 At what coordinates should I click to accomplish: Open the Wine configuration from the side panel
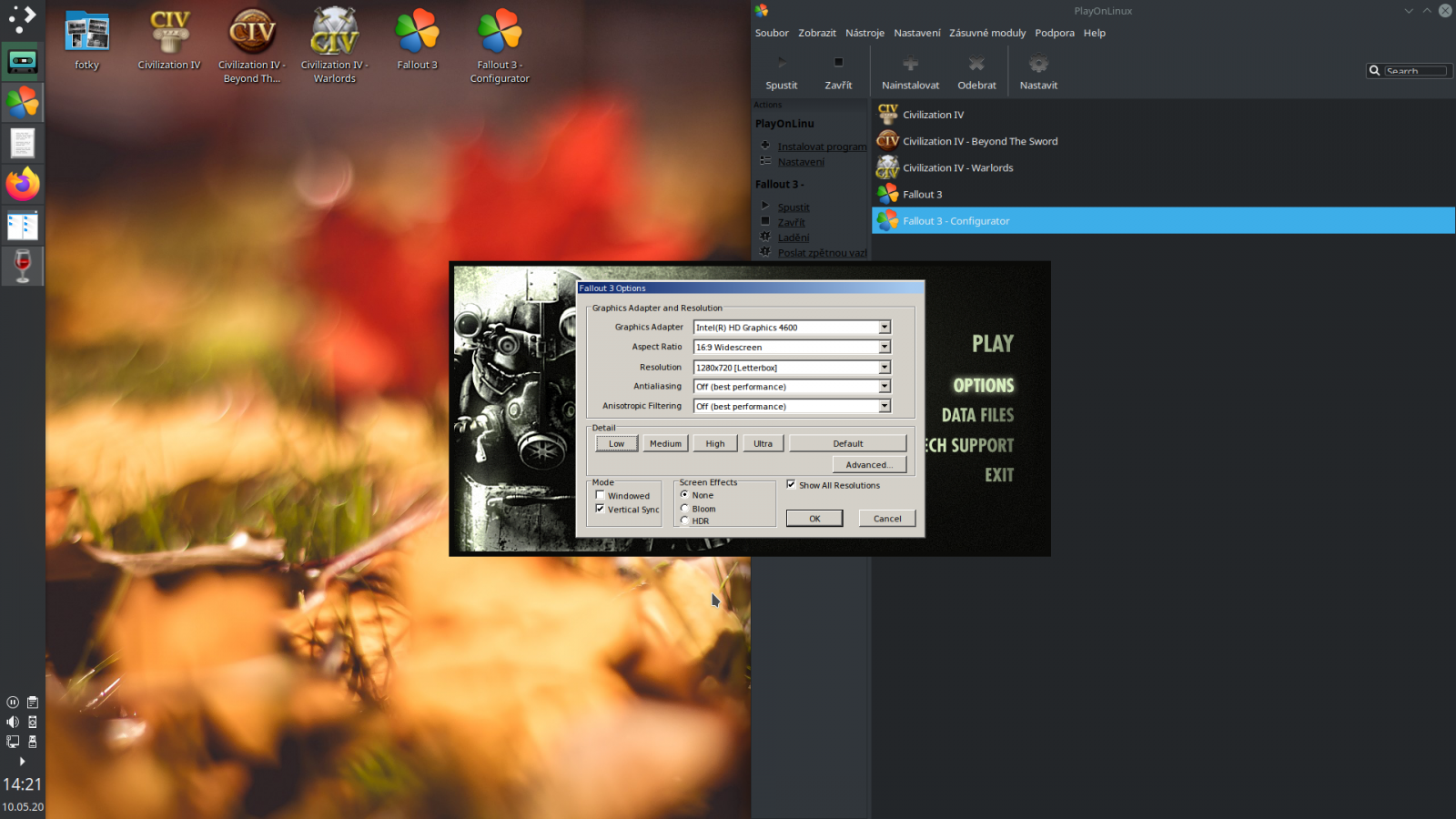click(22, 266)
